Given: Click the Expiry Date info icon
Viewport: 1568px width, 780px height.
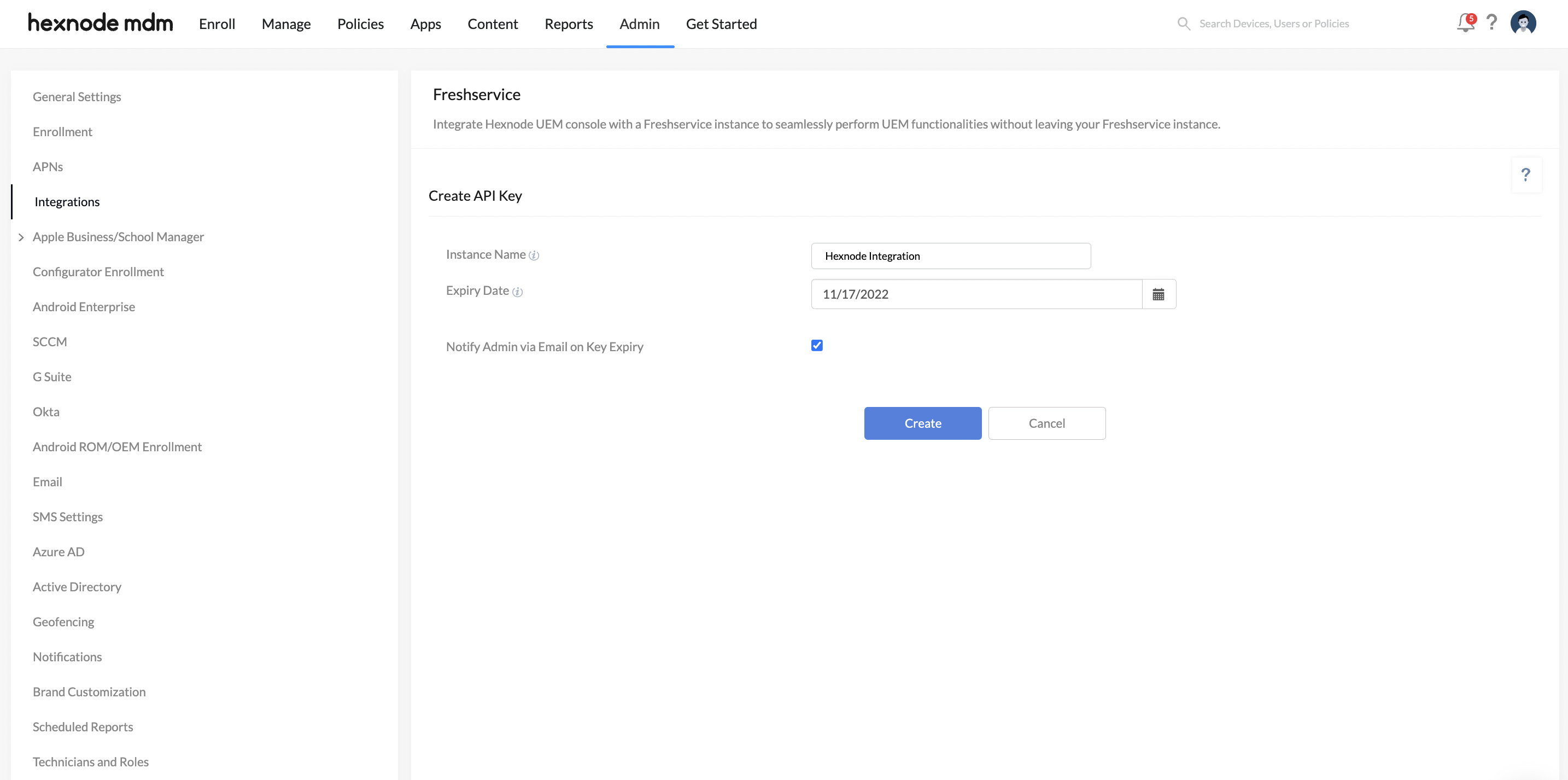Looking at the screenshot, I should tap(517, 292).
